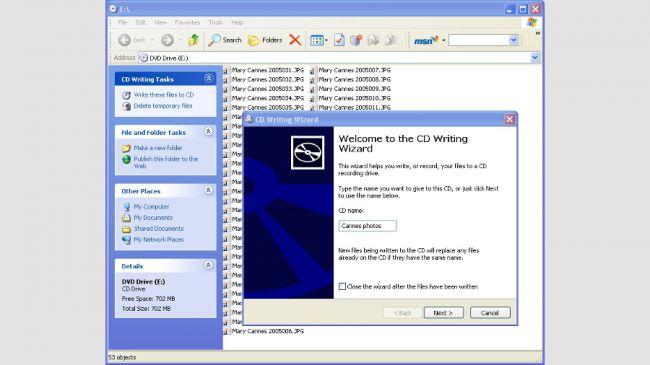Select file Mary Cannes 2005010.JPG
Screen dimensions: 650x365
[354, 98]
